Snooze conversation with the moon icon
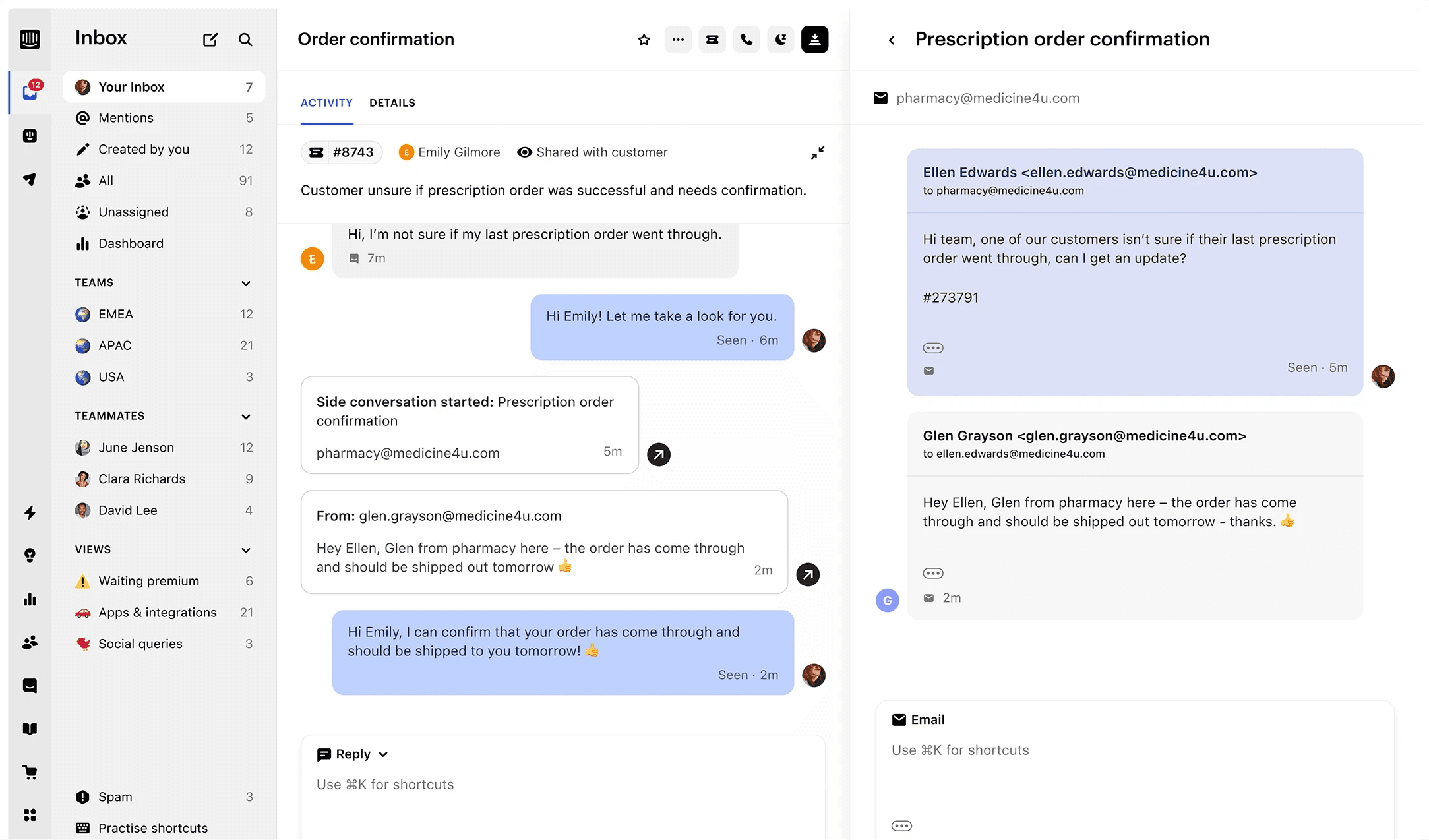1429x840 pixels. (781, 40)
